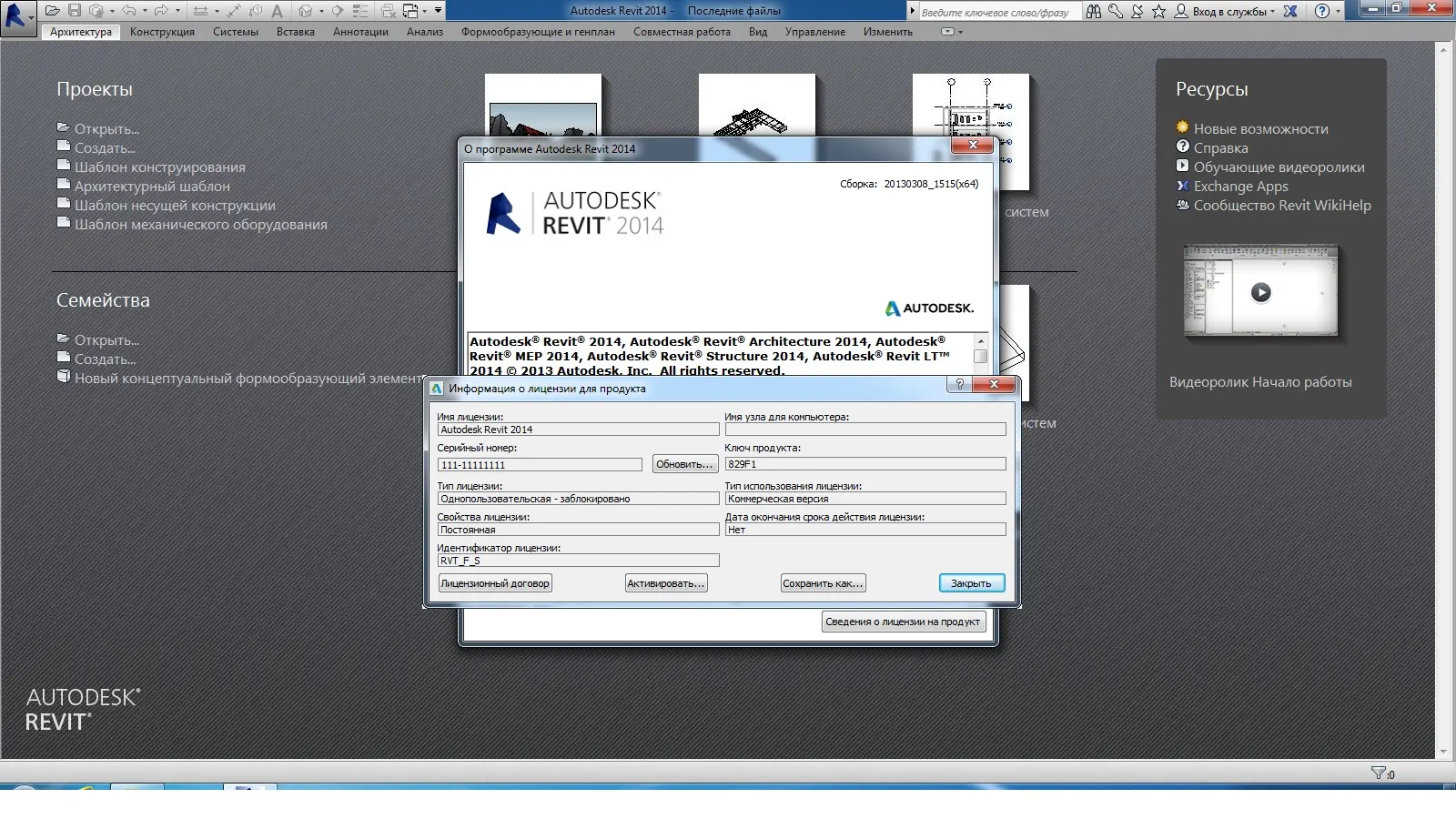Expand the Help dropdown arrow
This screenshot has width=1456, height=819.
pos(1338,11)
